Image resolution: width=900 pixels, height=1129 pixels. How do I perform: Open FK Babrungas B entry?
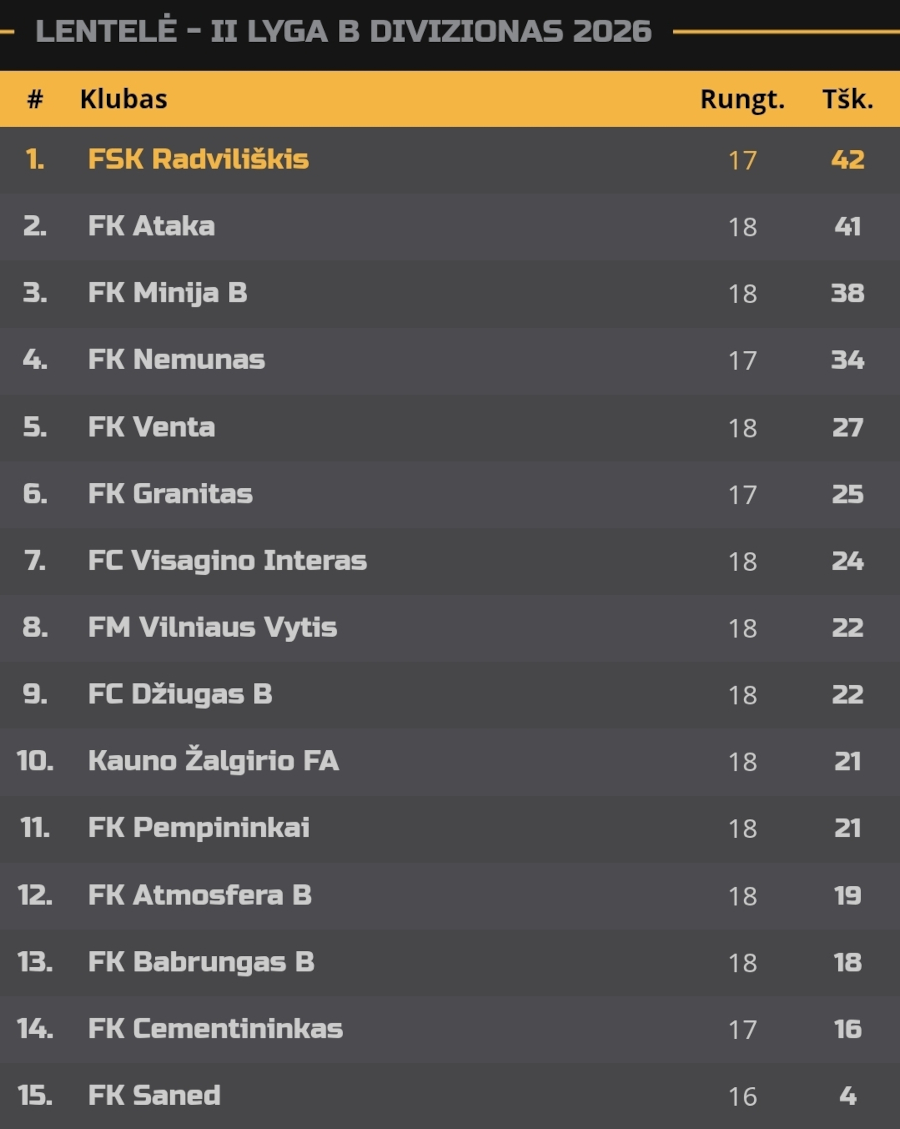click(x=201, y=962)
